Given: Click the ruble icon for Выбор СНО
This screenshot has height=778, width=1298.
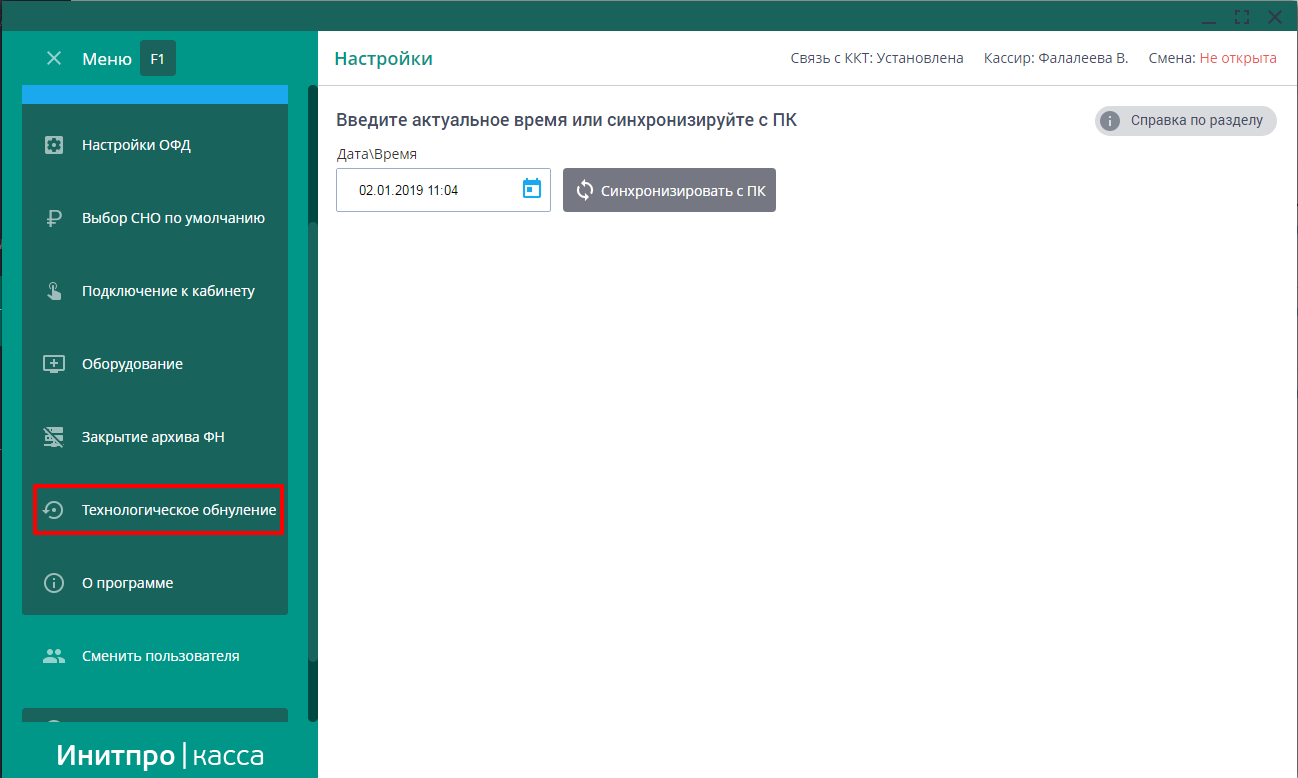Looking at the screenshot, I should (x=54, y=218).
